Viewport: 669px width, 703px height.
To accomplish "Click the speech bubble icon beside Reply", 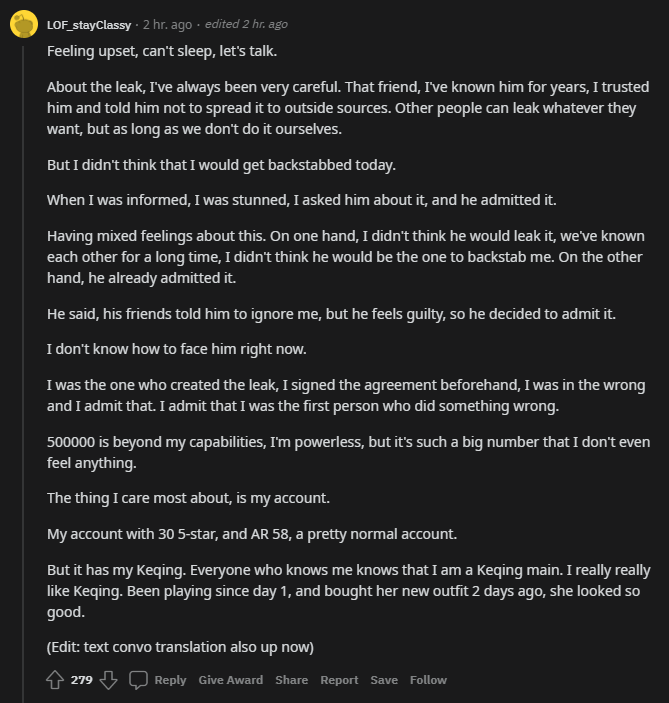I will coord(138,680).
